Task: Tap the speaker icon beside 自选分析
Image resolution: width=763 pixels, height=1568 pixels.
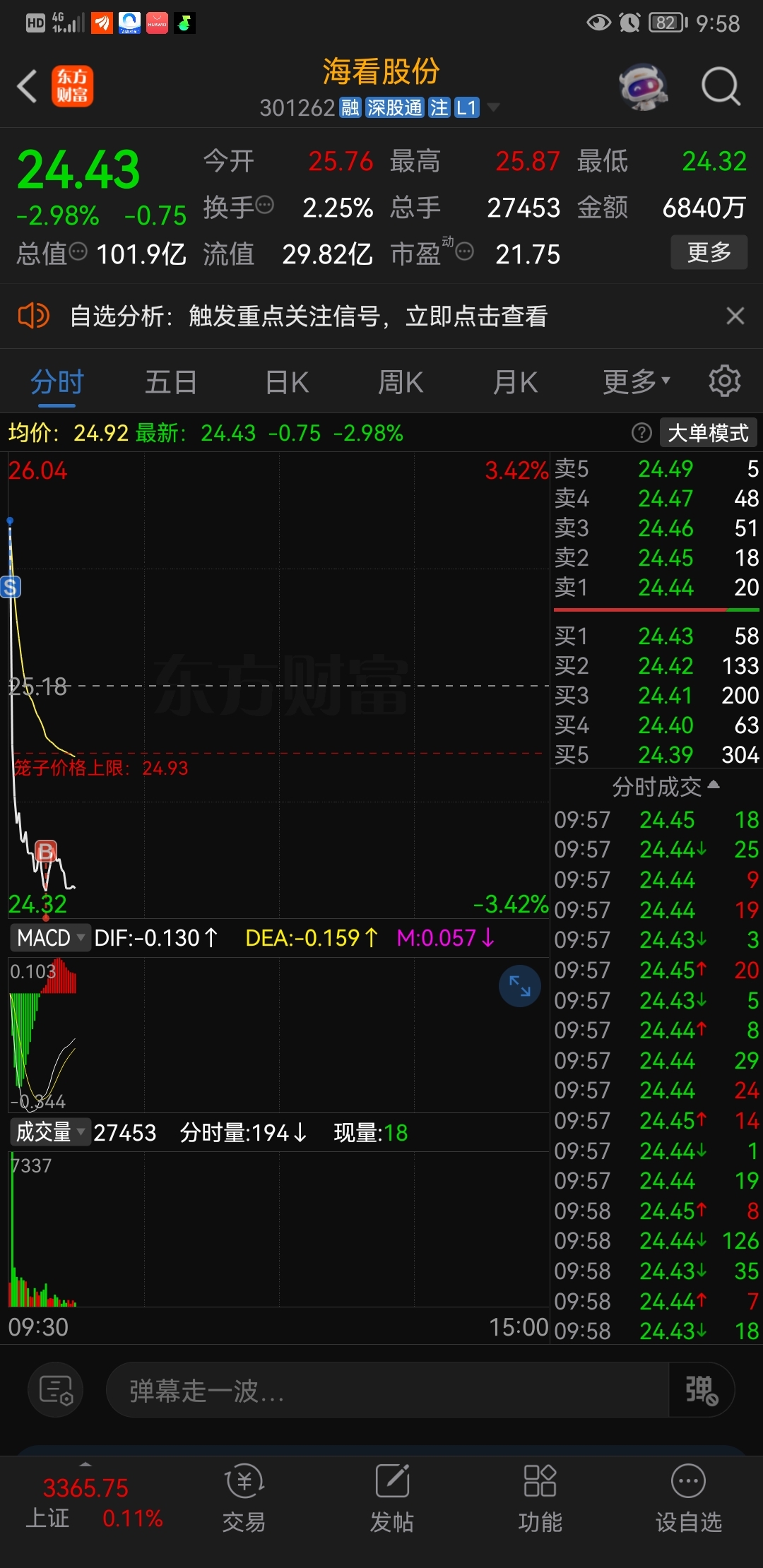Action: coord(33,316)
